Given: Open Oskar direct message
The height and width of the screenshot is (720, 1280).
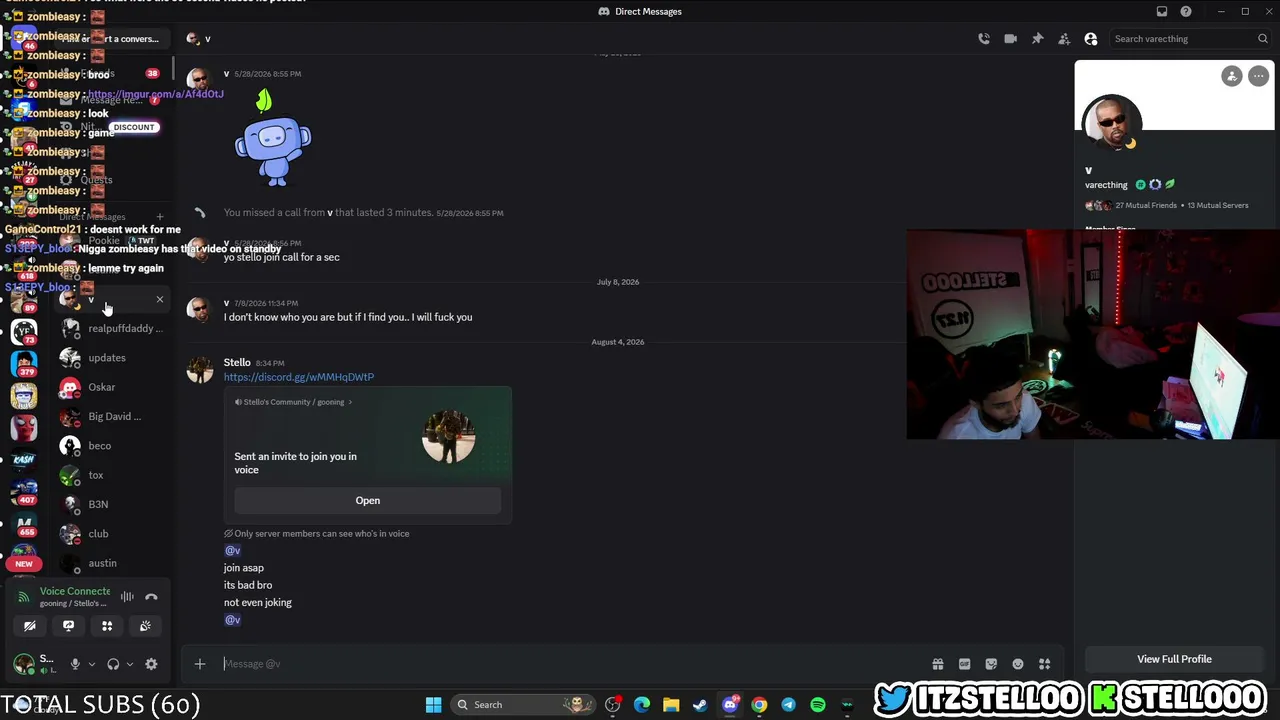Looking at the screenshot, I should [112, 387].
